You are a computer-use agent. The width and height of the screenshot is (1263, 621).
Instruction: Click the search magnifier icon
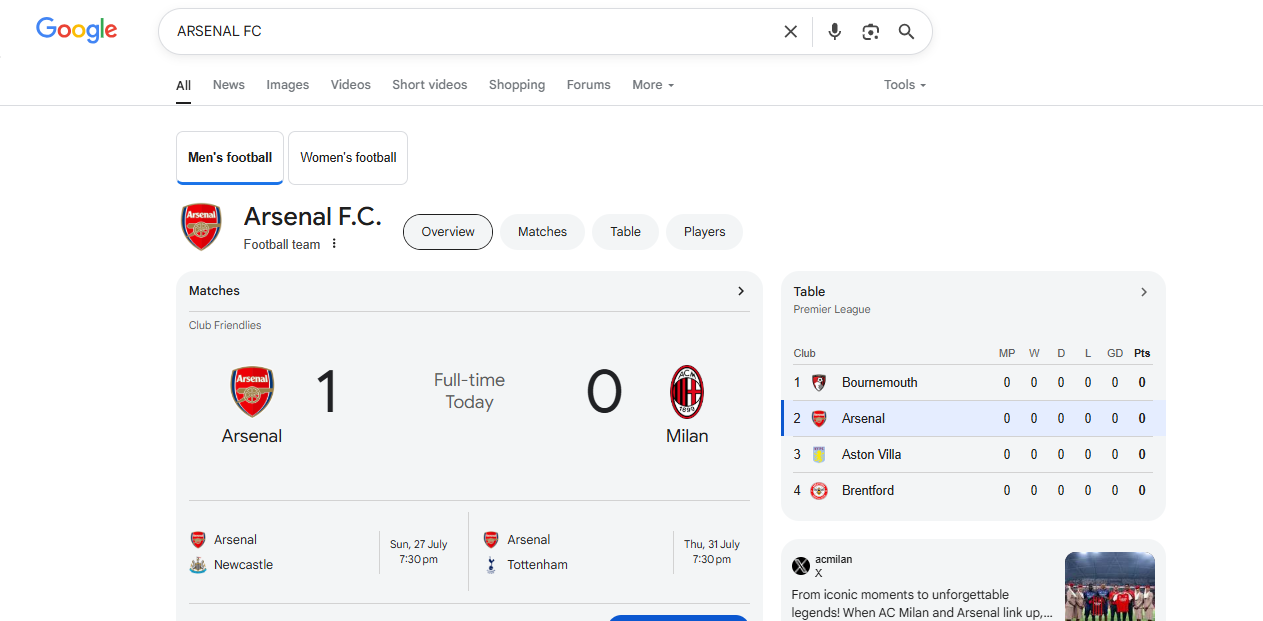pos(906,31)
